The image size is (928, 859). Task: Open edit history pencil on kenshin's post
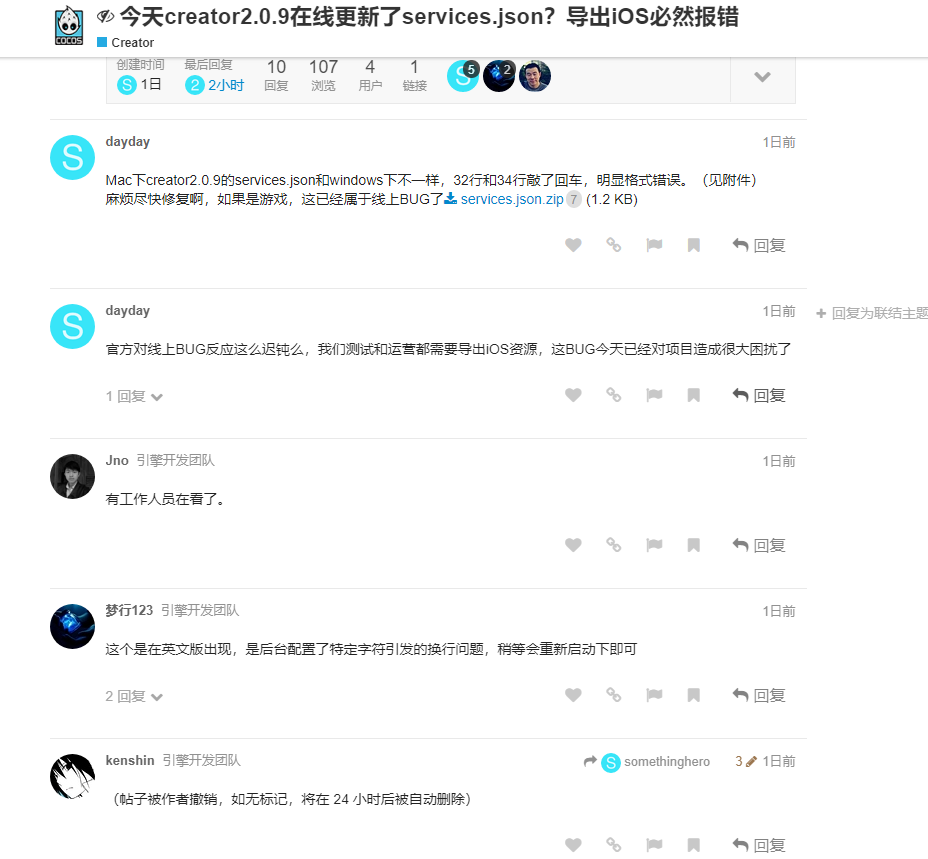tap(746, 761)
